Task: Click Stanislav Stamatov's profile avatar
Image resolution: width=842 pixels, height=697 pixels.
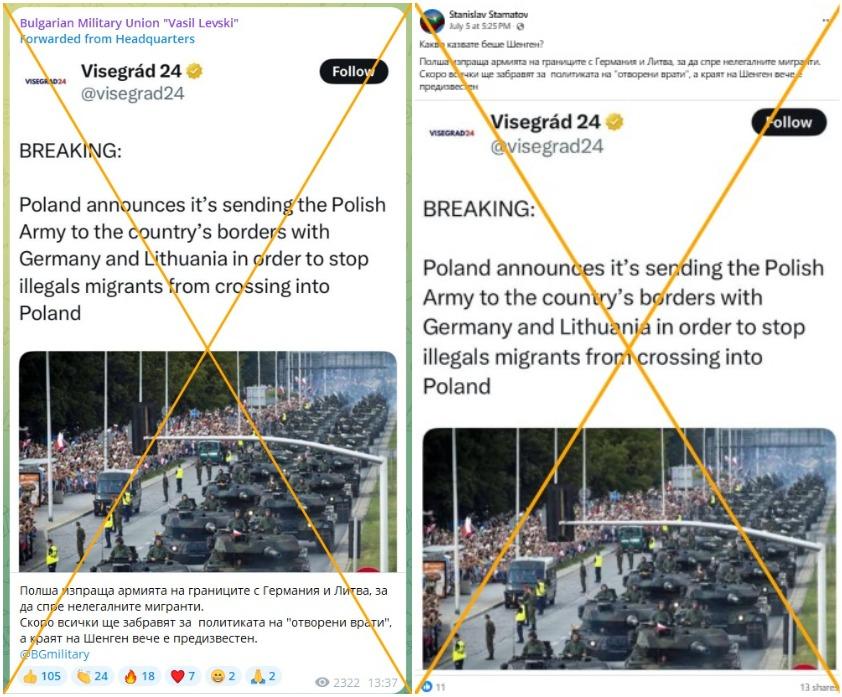Action: coord(432,21)
